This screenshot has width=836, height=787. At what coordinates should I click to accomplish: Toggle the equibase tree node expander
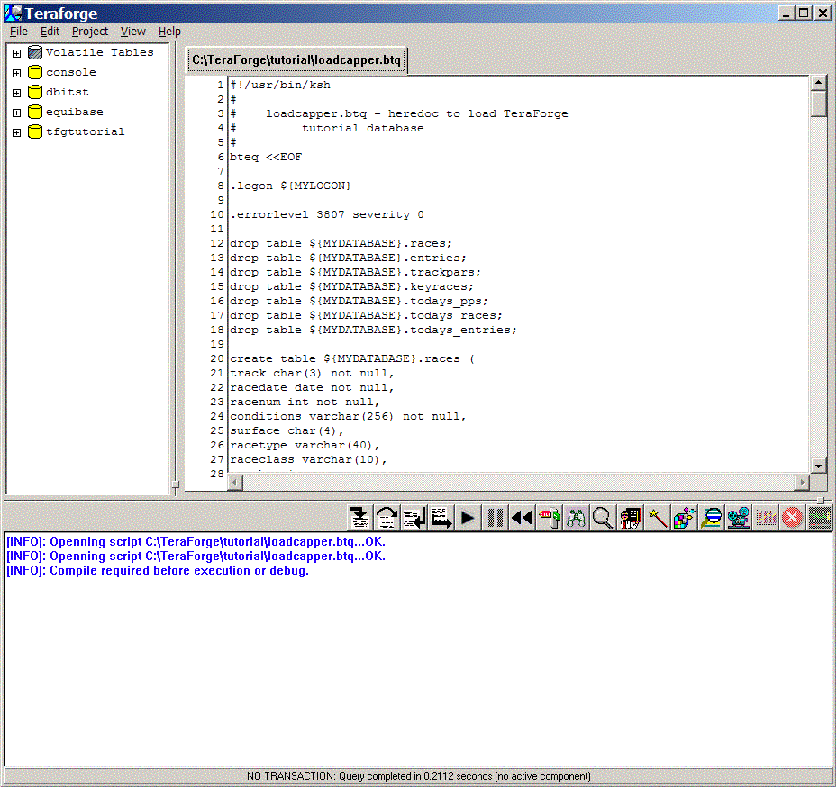point(17,113)
